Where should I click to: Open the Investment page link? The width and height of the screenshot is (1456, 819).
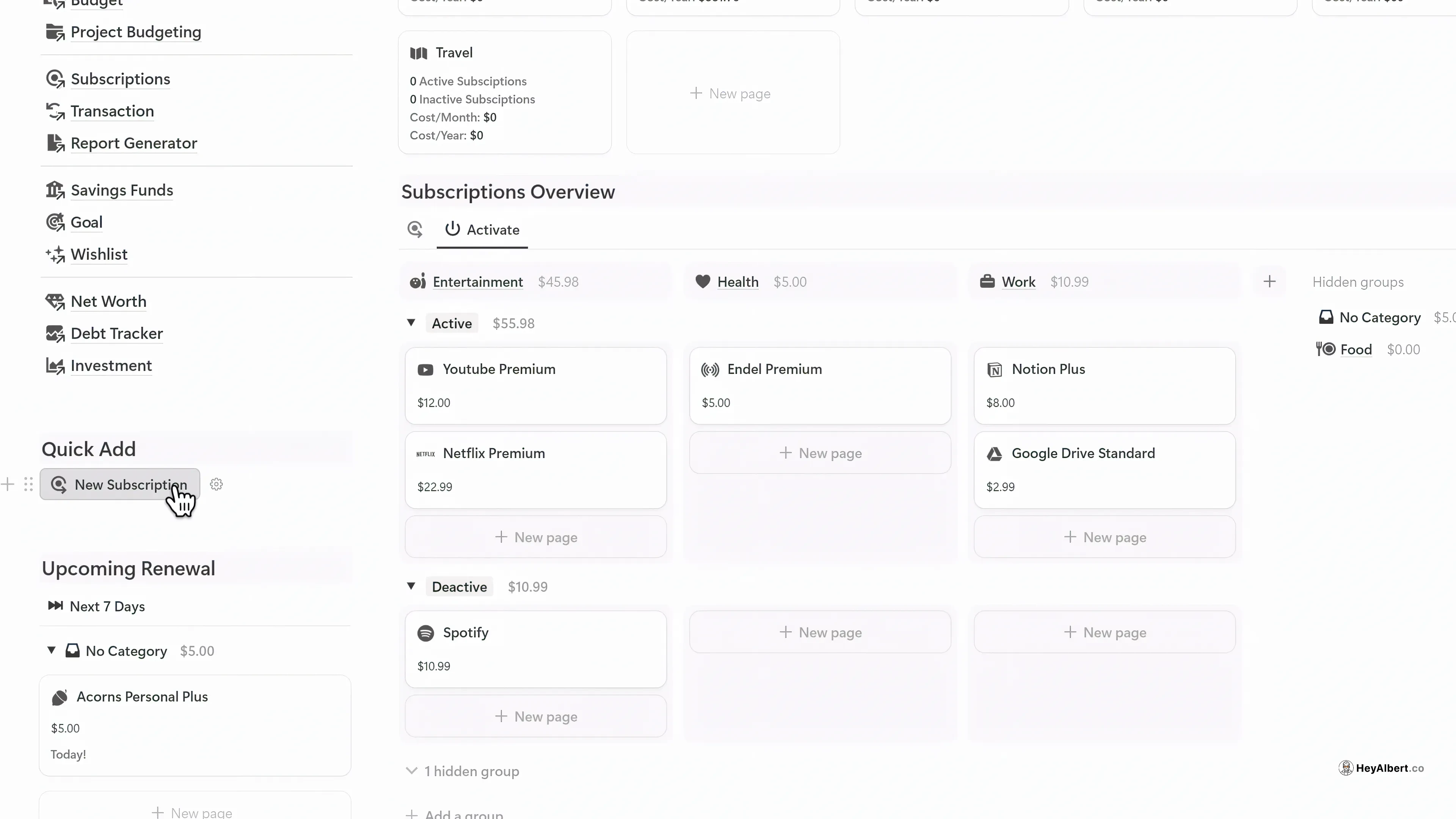point(111,366)
